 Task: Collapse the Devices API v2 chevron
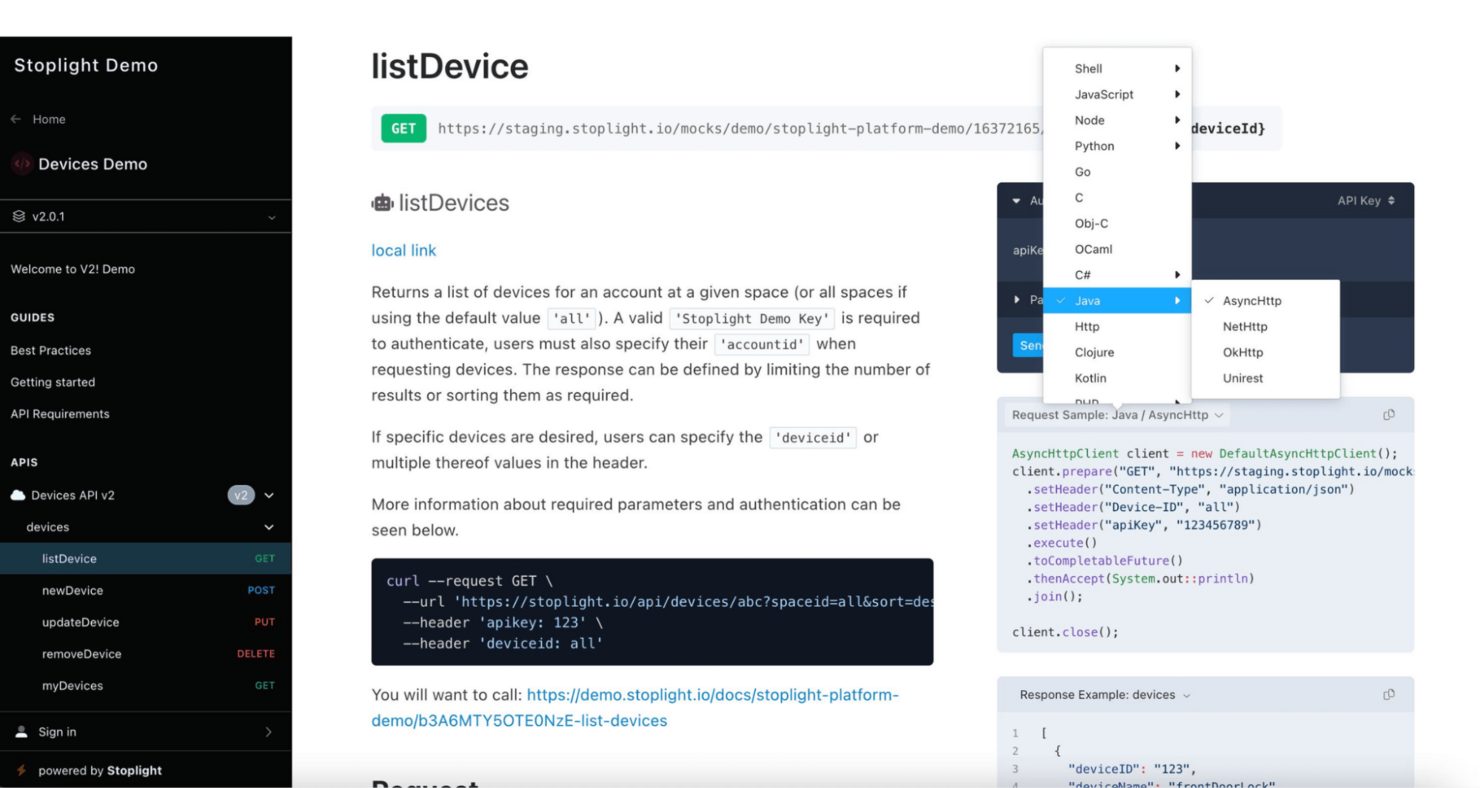(x=269, y=495)
